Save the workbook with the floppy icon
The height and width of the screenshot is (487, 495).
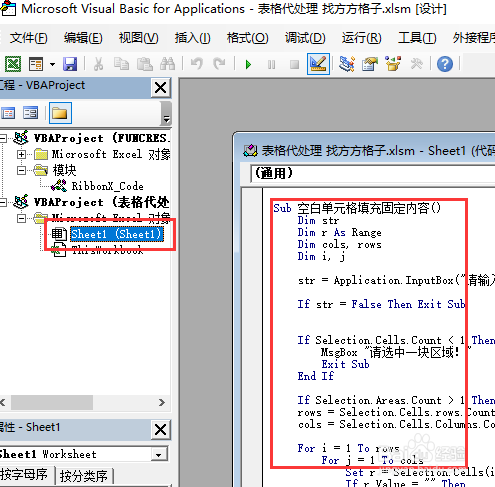70,64
